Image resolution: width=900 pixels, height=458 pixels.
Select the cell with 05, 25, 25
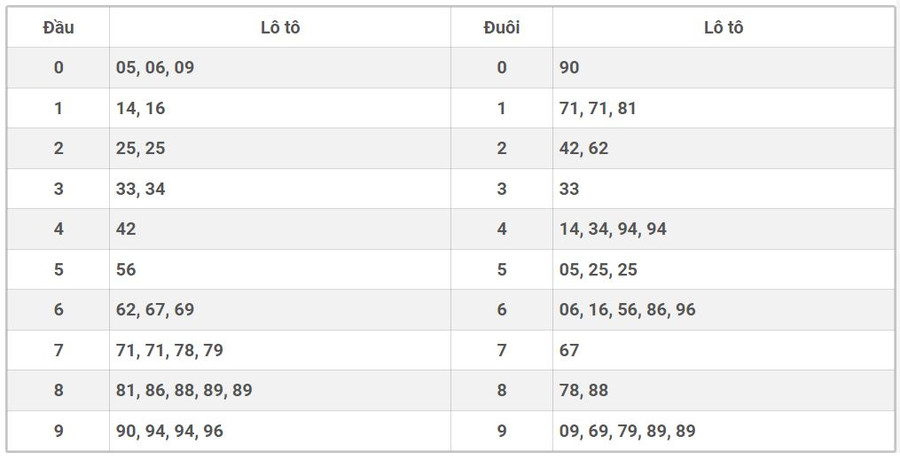(x=598, y=270)
